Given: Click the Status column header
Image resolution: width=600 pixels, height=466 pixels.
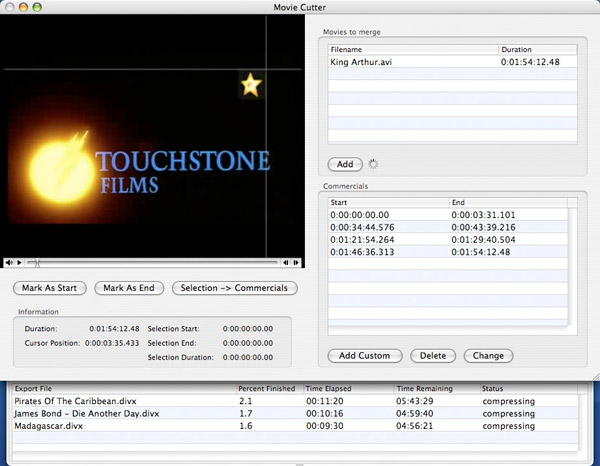Looking at the screenshot, I should click(529, 389).
